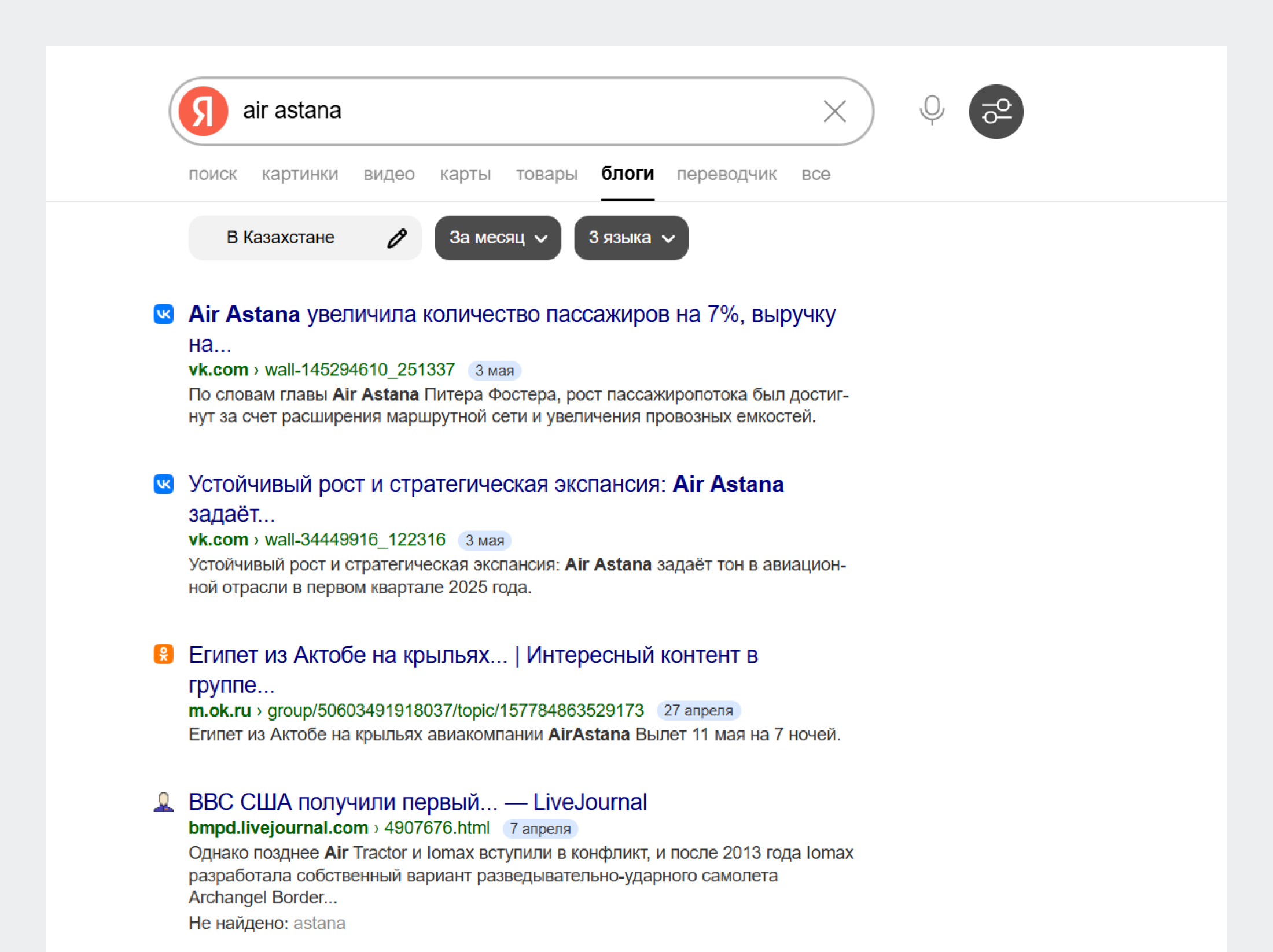Open m.ok.ru group topic URL
The height and width of the screenshot is (952, 1273).
pos(416,710)
